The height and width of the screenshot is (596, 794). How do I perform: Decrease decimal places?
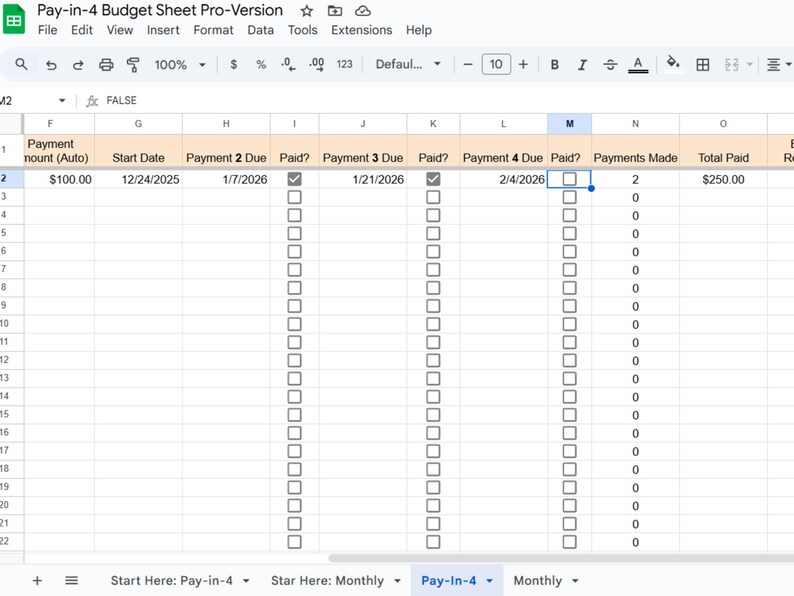288,64
